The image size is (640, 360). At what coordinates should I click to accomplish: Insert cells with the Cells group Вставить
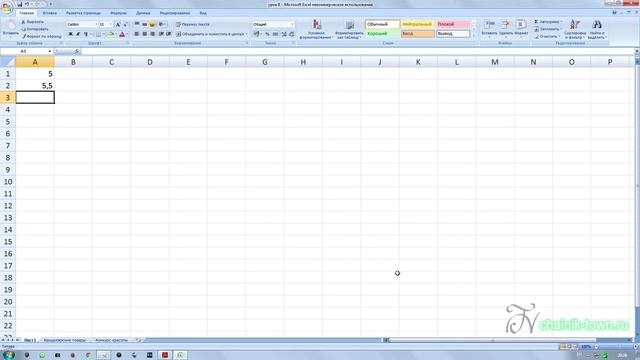click(489, 28)
